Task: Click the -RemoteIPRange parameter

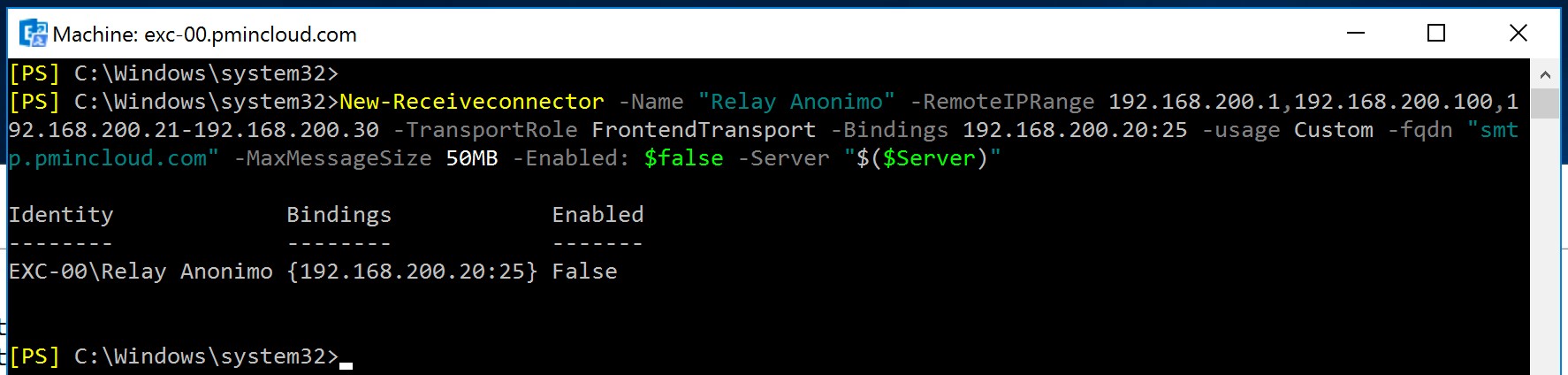Action: click(1002, 102)
